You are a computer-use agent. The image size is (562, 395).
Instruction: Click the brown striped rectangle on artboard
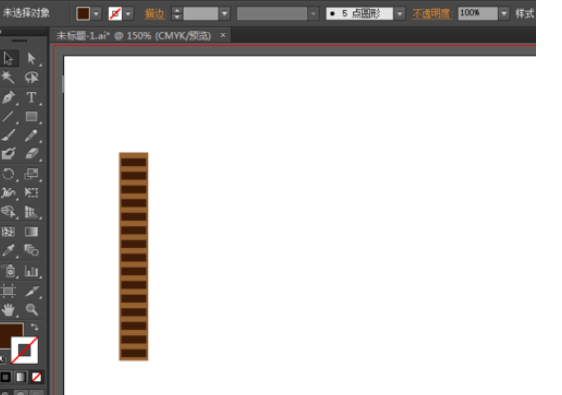click(x=134, y=256)
